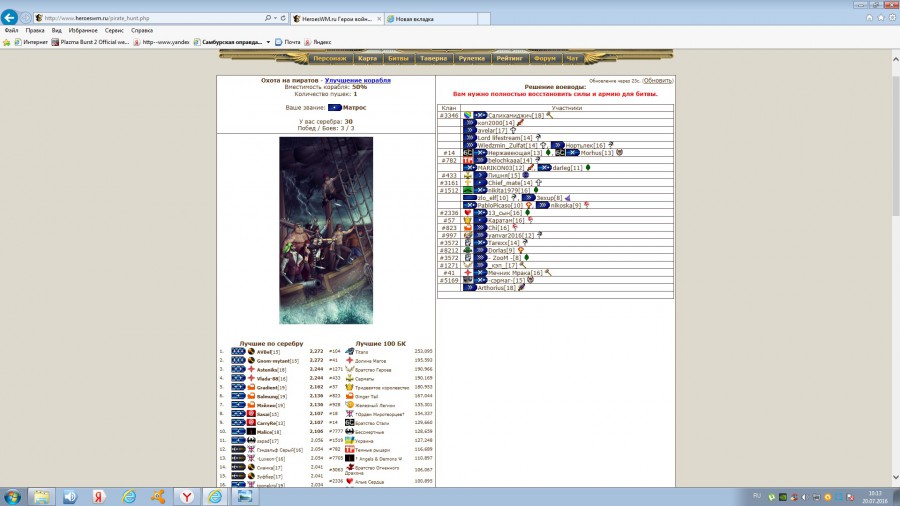This screenshot has width=900, height=506.
Task: Open player nikita1979[16] profile
Action: point(509,190)
